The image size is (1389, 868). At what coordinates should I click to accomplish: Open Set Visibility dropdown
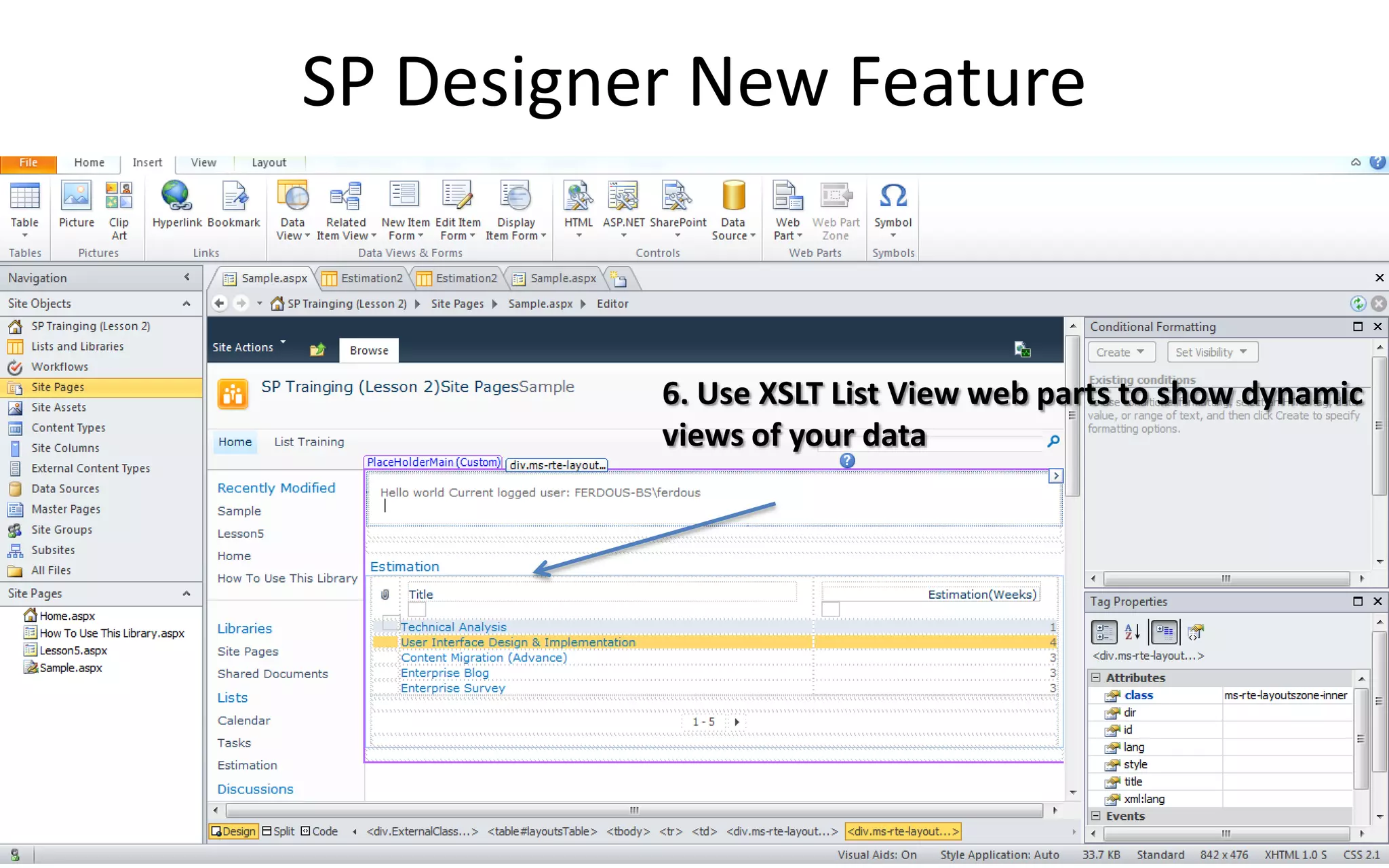(1212, 352)
